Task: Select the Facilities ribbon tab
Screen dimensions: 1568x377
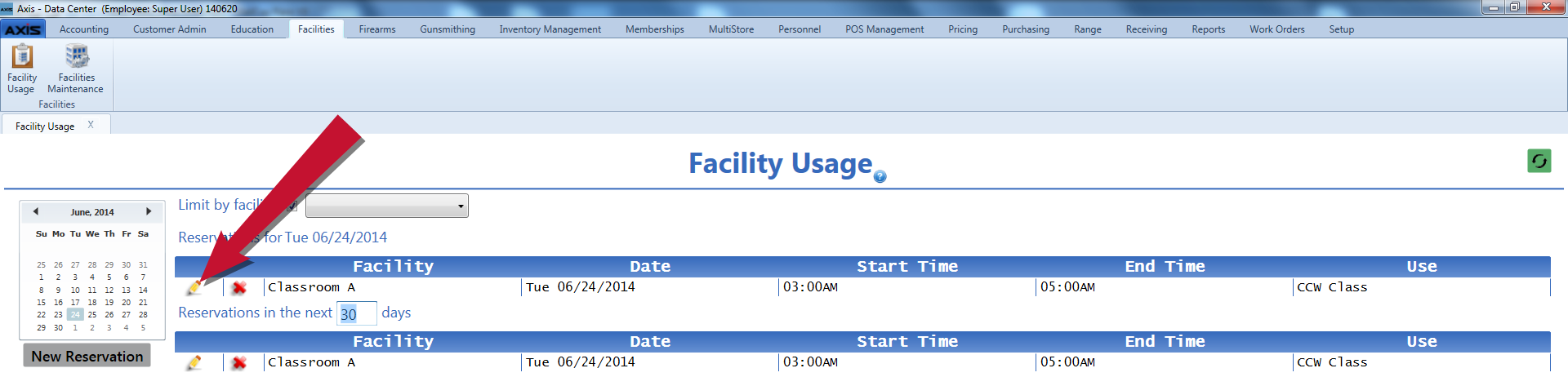Action: [316, 29]
